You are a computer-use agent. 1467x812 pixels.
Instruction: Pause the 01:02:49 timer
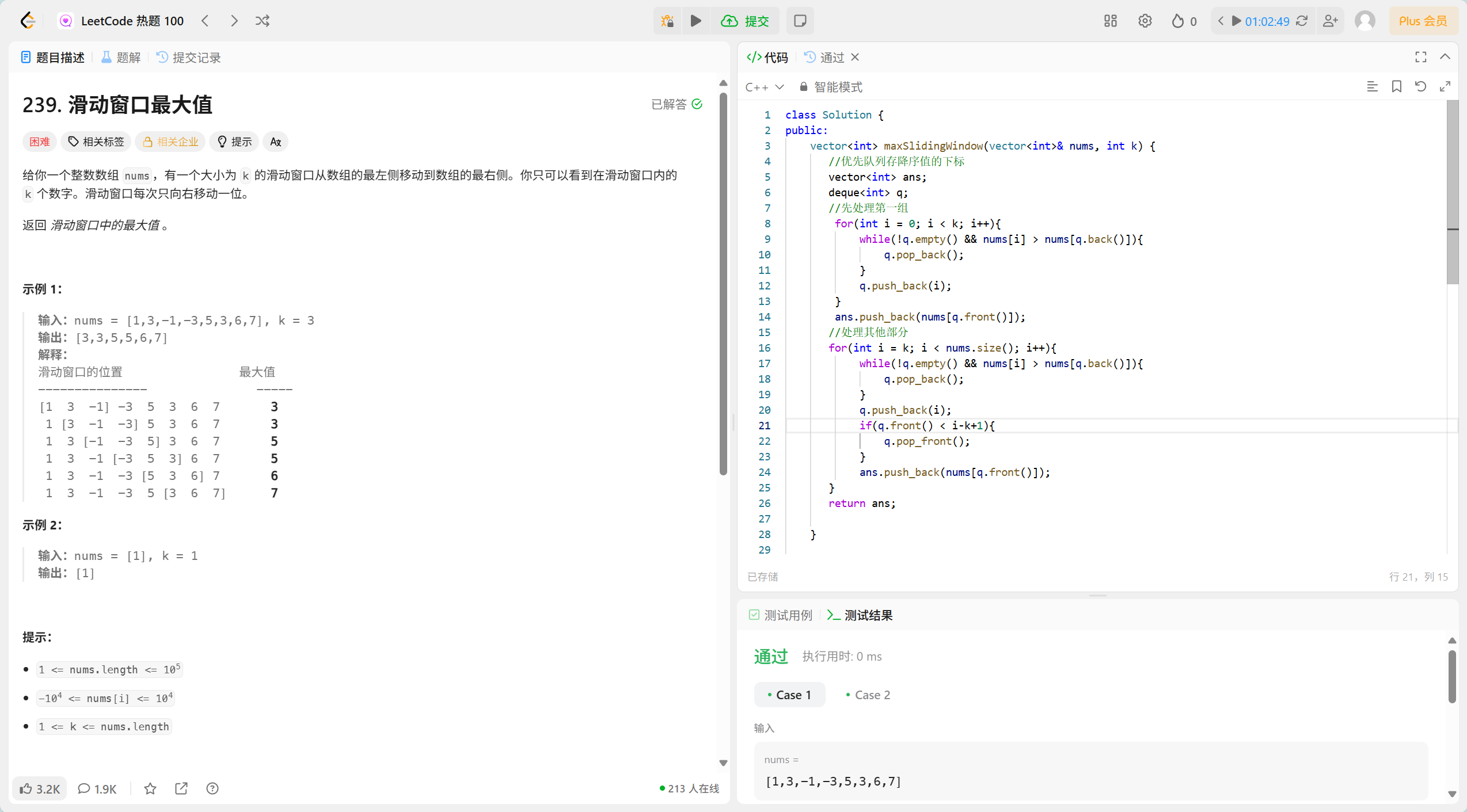[1236, 21]
